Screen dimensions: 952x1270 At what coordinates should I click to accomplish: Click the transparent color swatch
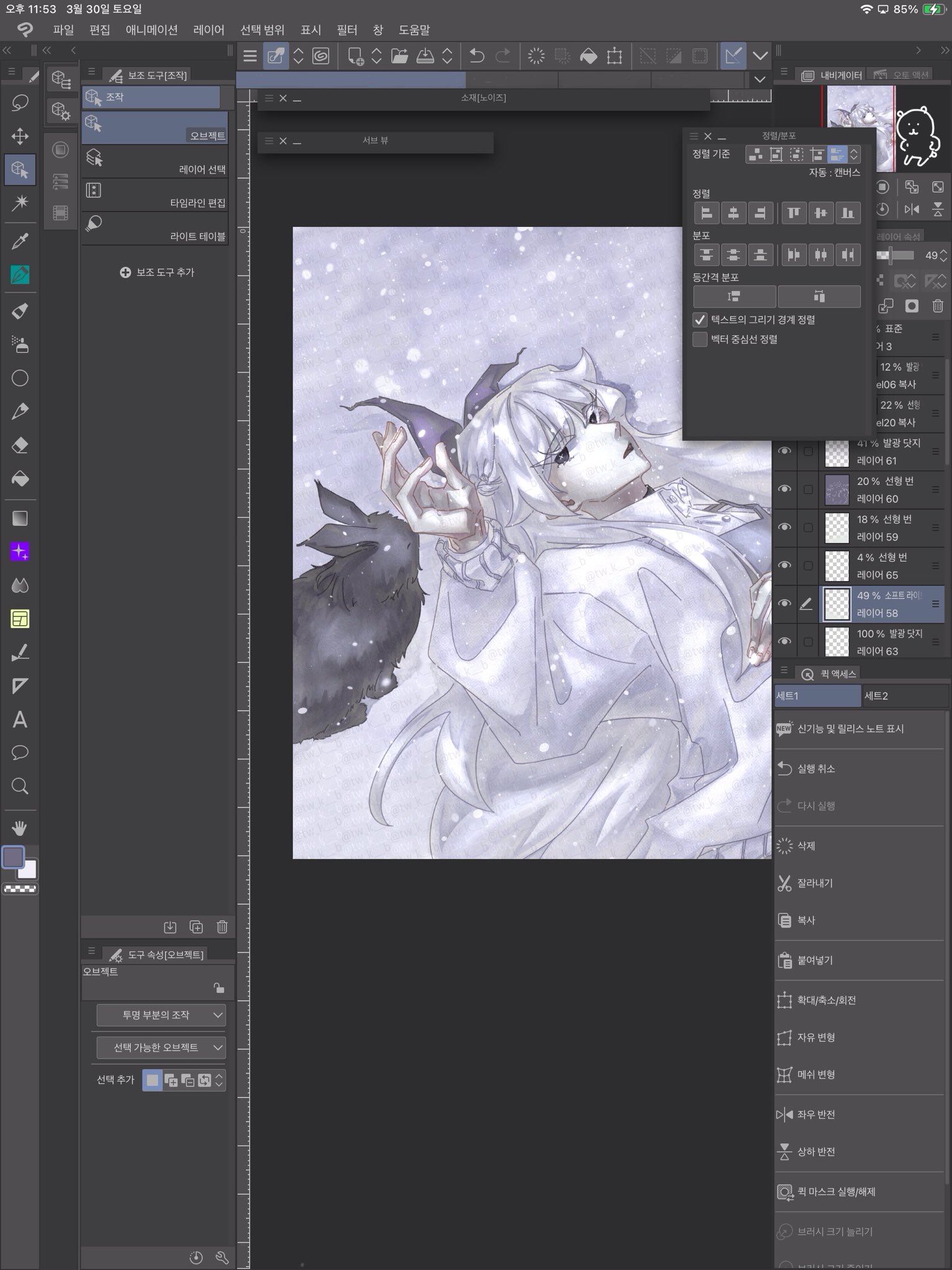[20, 889]
